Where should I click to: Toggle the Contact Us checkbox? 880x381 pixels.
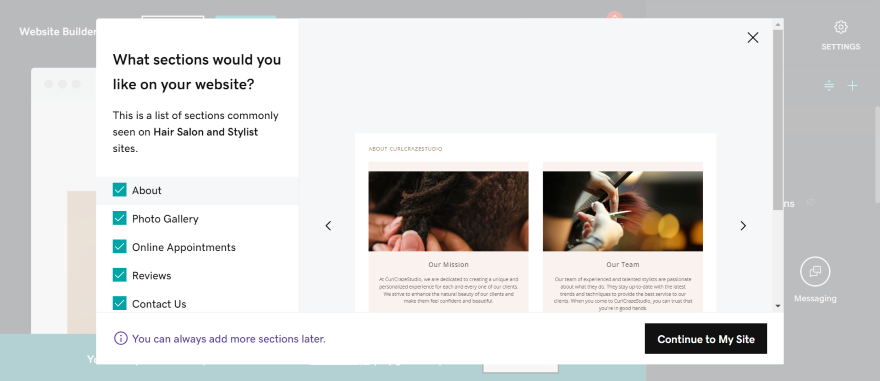[120, 303]
